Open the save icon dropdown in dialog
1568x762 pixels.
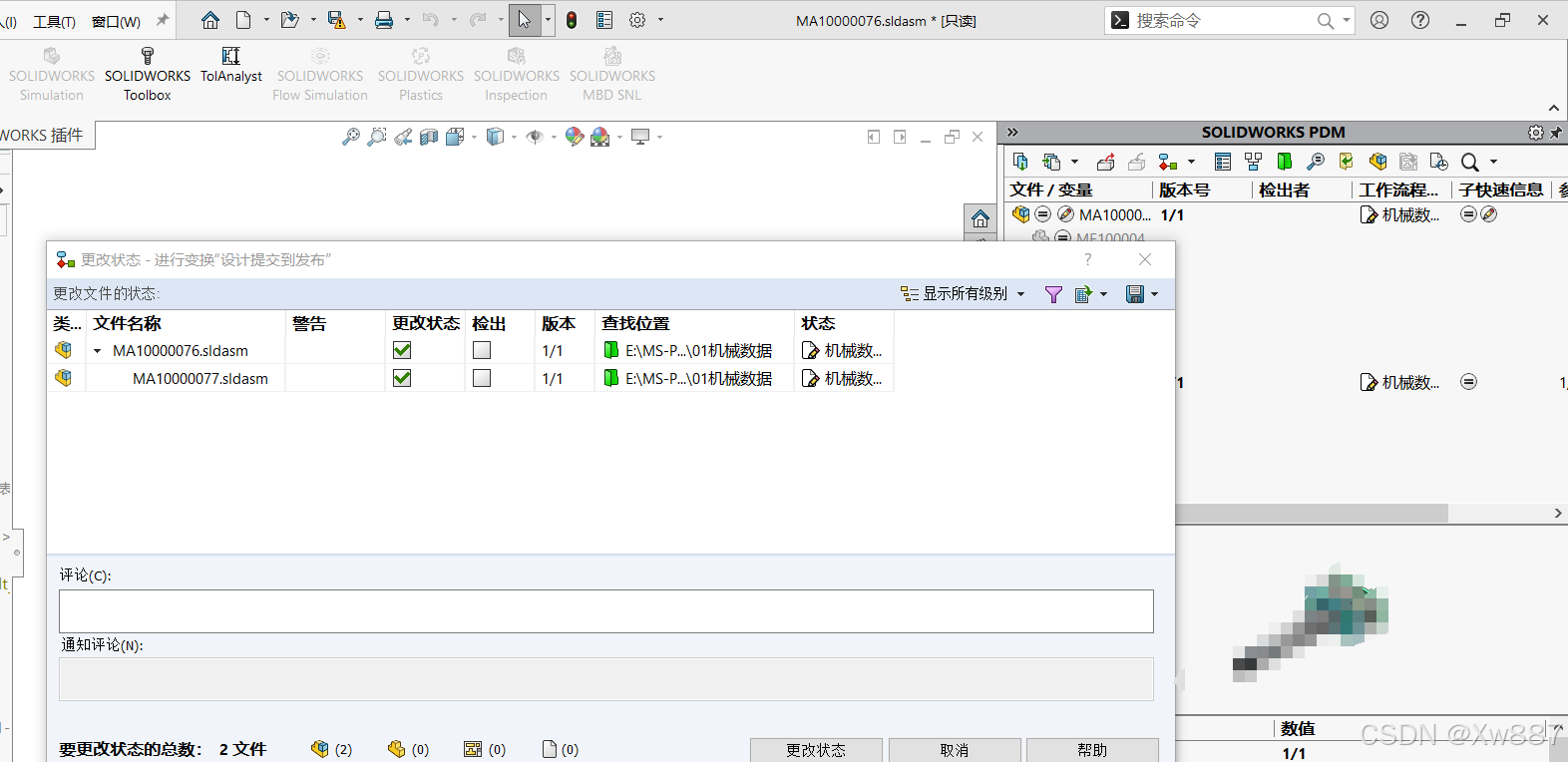1155,294
